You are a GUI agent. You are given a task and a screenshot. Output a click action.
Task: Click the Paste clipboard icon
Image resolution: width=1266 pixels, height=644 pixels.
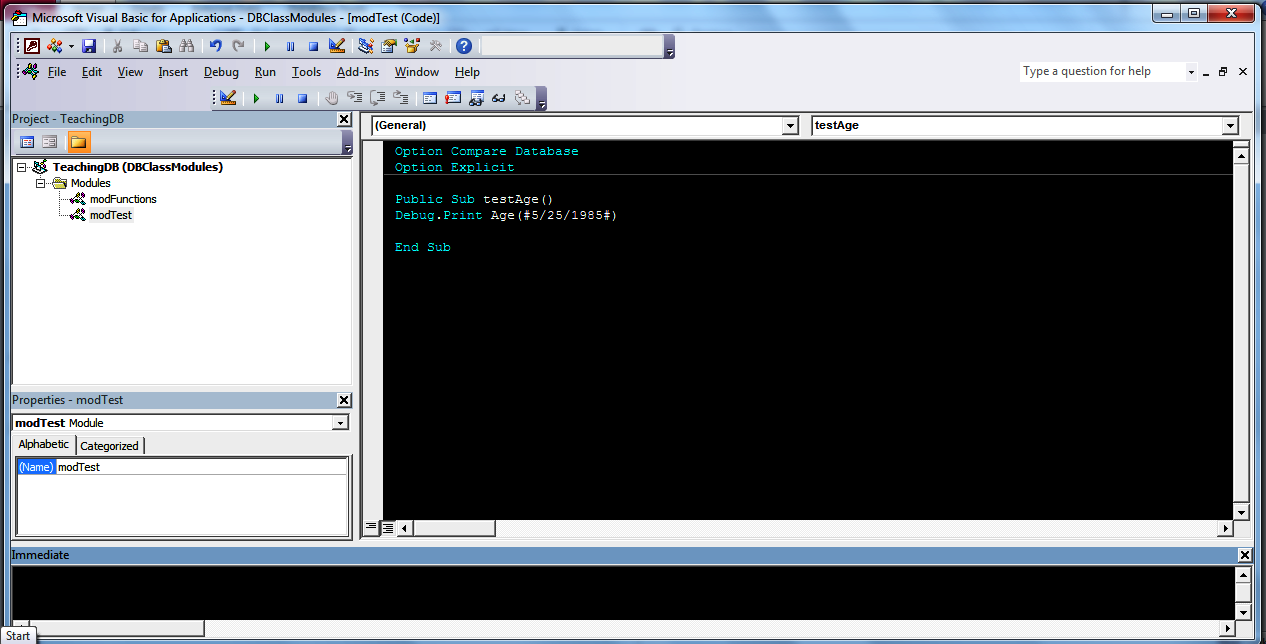[x=163, y=46]
